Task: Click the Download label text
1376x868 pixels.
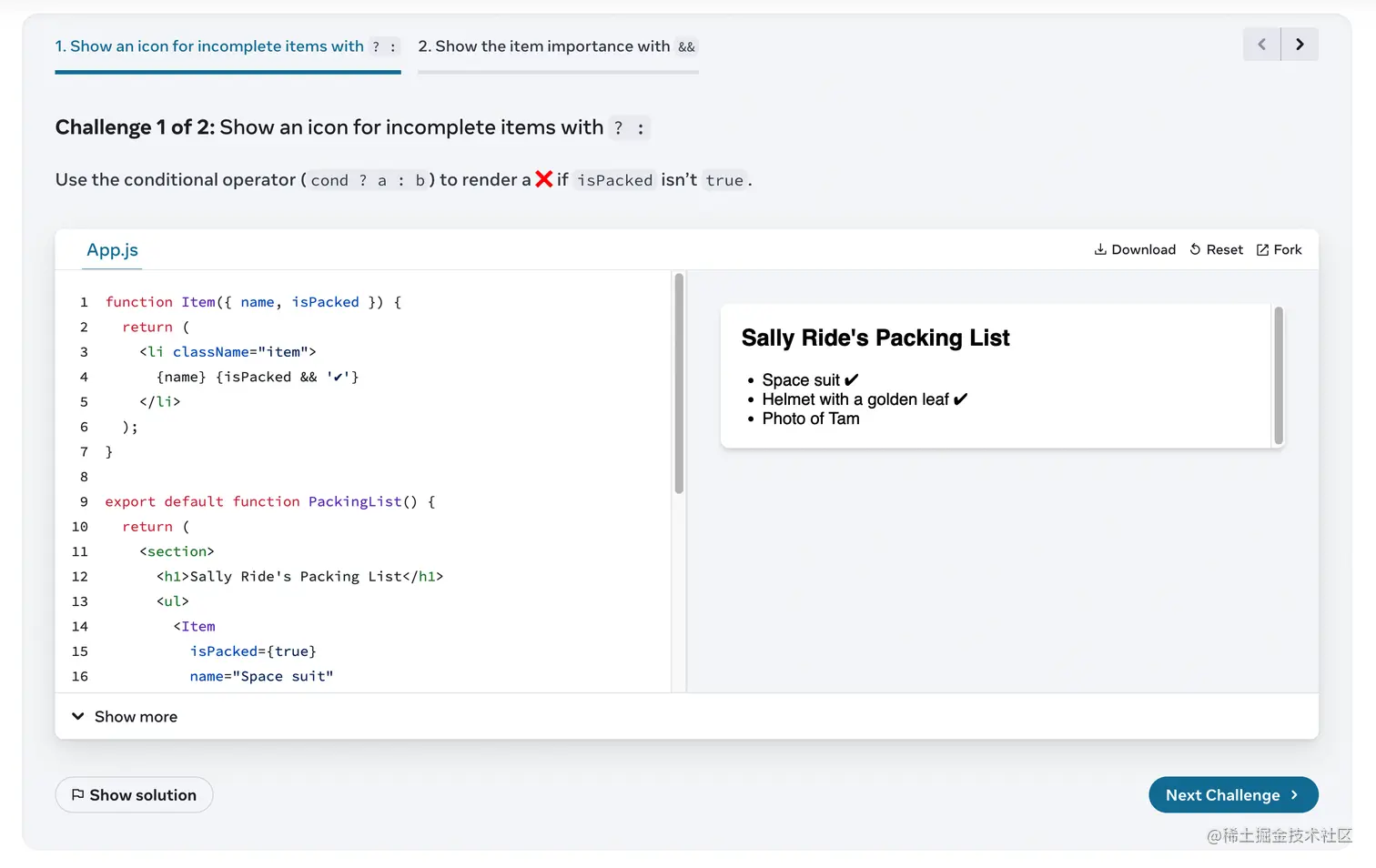Action: [x=1143, y=250]
